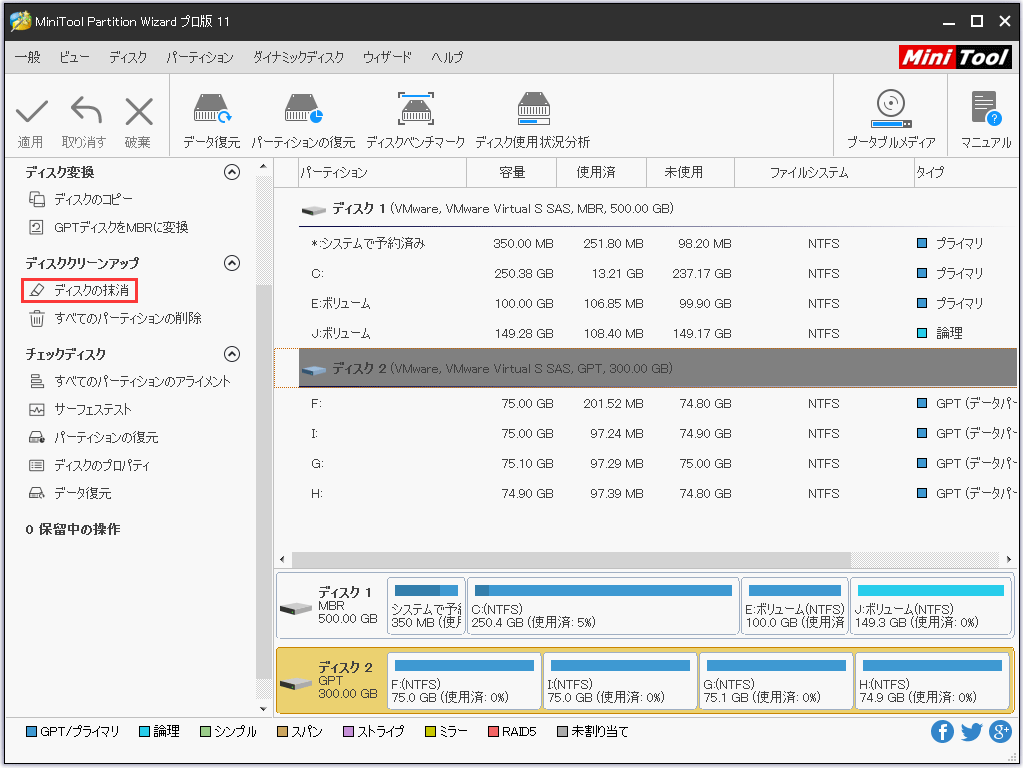The width and height of the screenshot is (1023, 768).
Task: Open the Facebook share icon
Action: 942,731
